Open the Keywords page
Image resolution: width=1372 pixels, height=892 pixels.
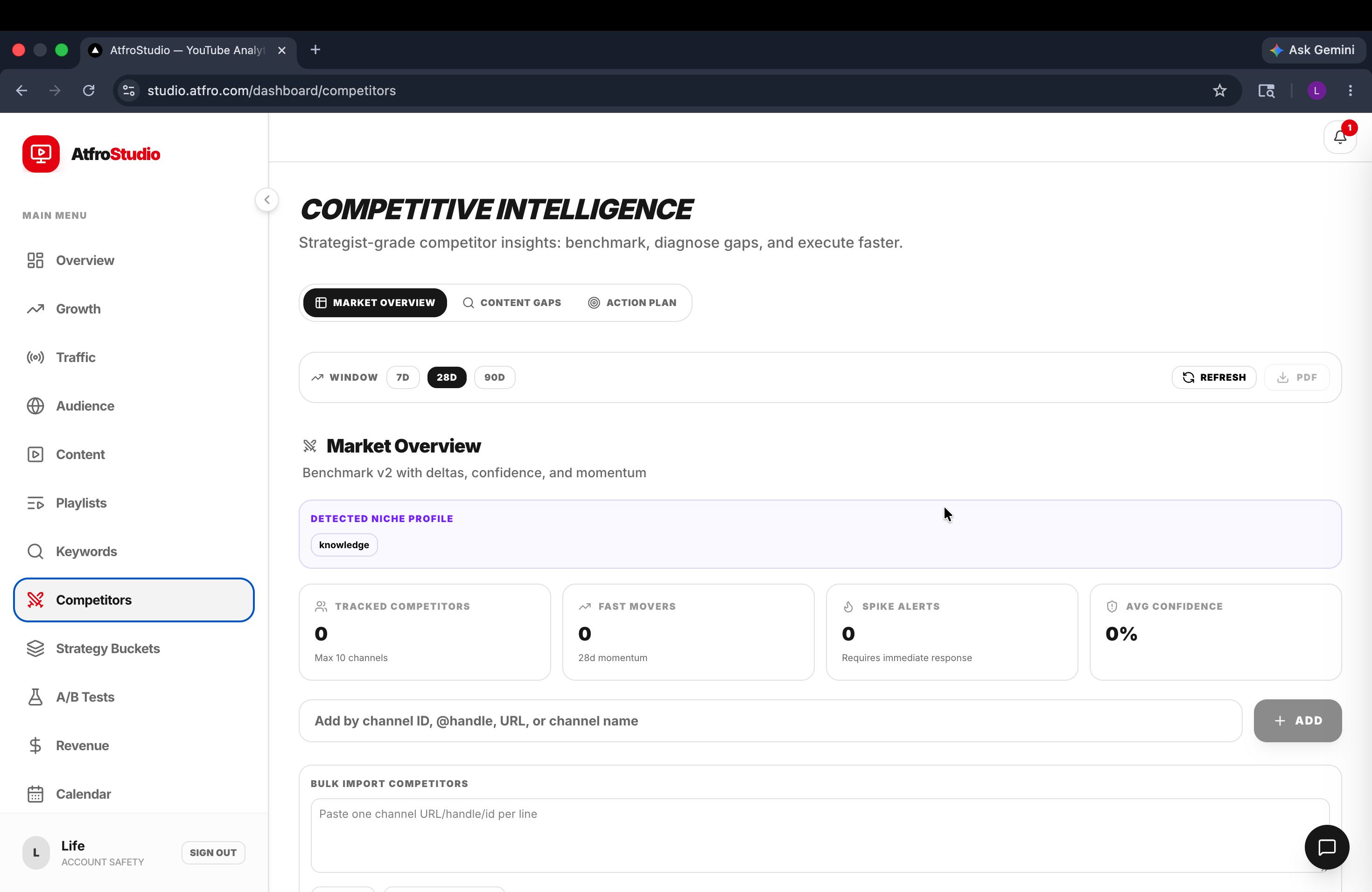(x=134, y=551)
